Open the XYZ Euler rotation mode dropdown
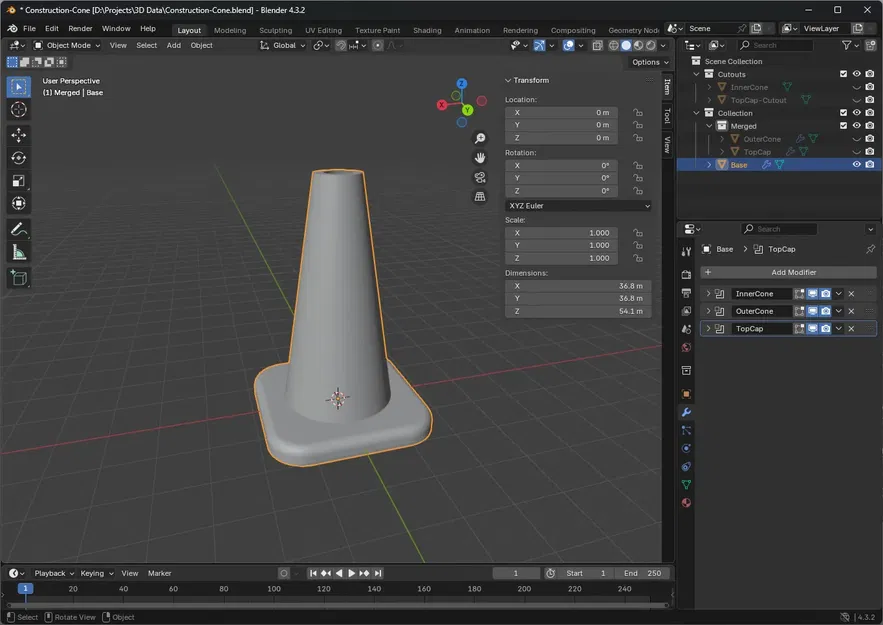The image size is (883, 625). [578, 206]
